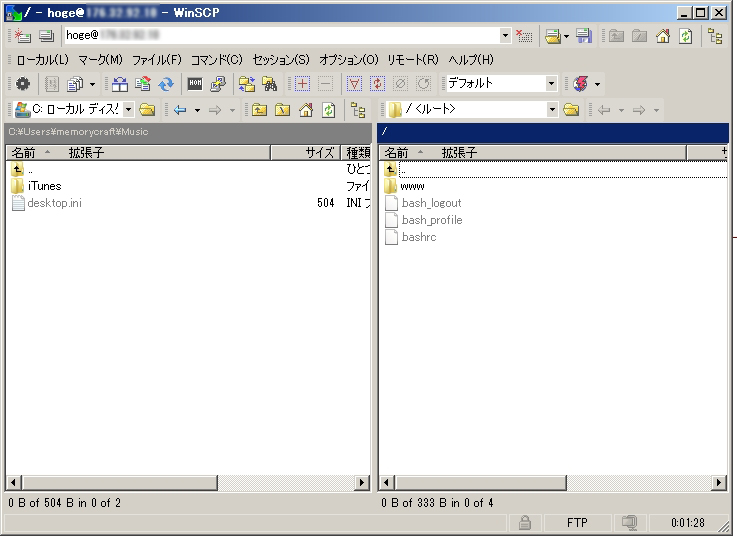
Task: Click the FTP protocol status indicator
Action: [x=577, y=522]
